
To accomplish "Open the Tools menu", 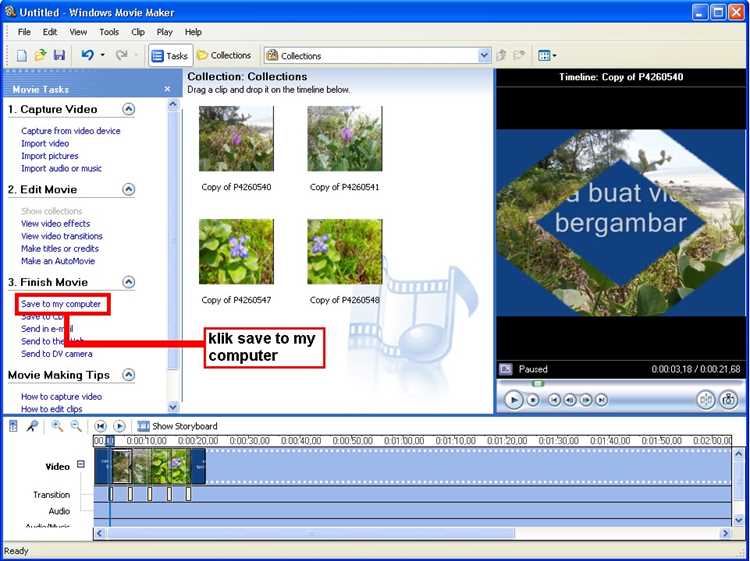I will click(109, 32).
